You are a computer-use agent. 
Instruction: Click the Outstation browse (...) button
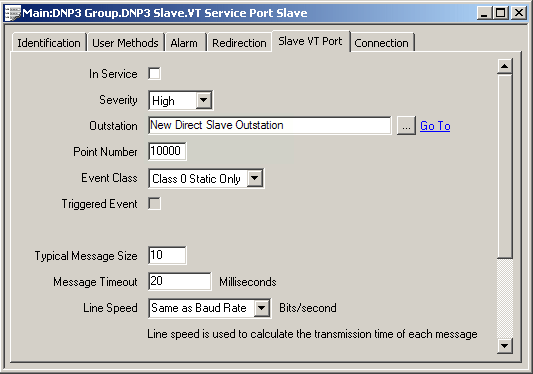(x=406, y=126)
